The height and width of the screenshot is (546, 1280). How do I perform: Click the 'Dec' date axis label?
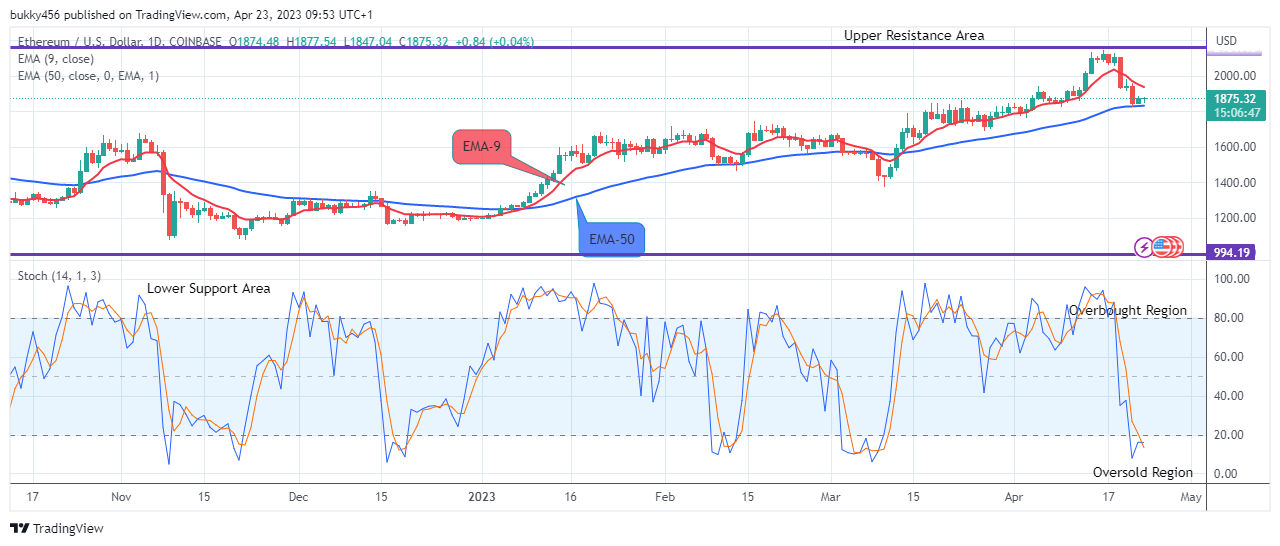[x=297, y=496]
